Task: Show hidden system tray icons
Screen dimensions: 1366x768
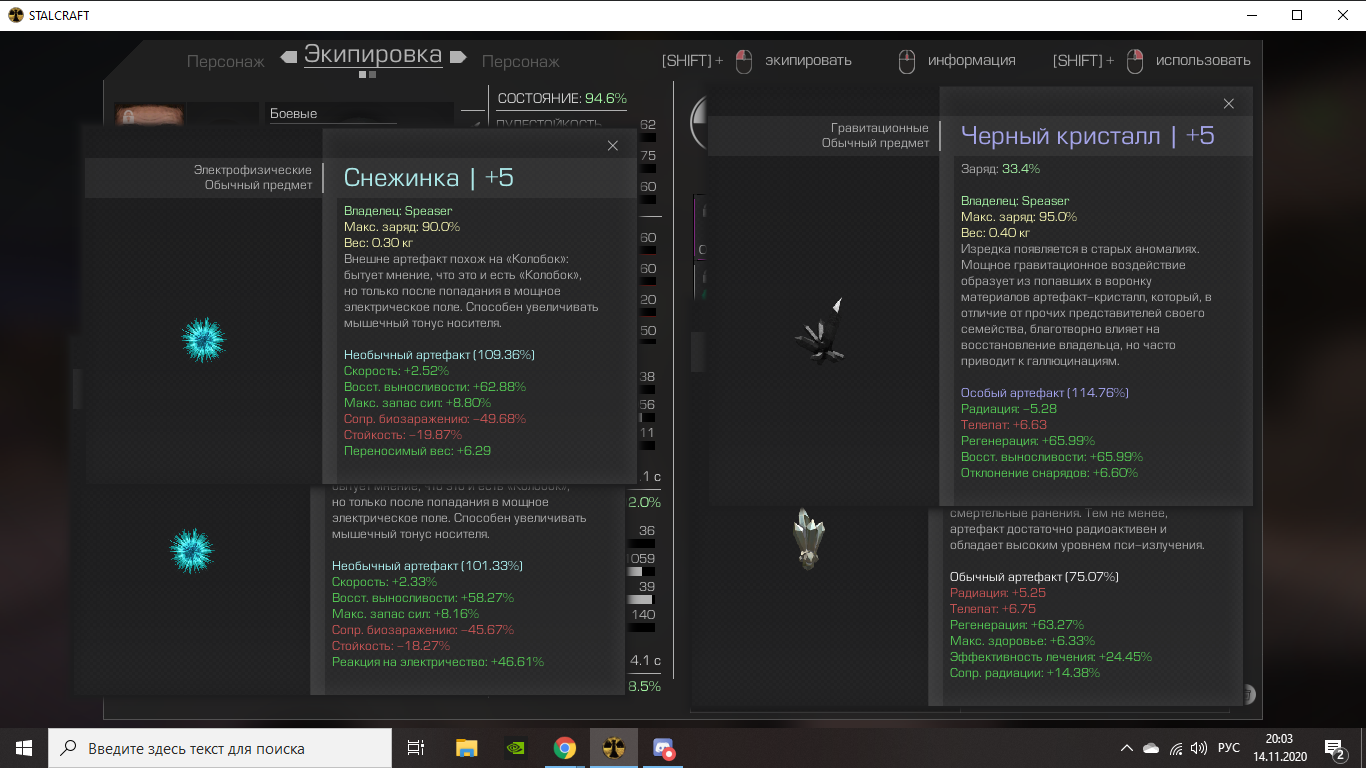Action: 1127,748
